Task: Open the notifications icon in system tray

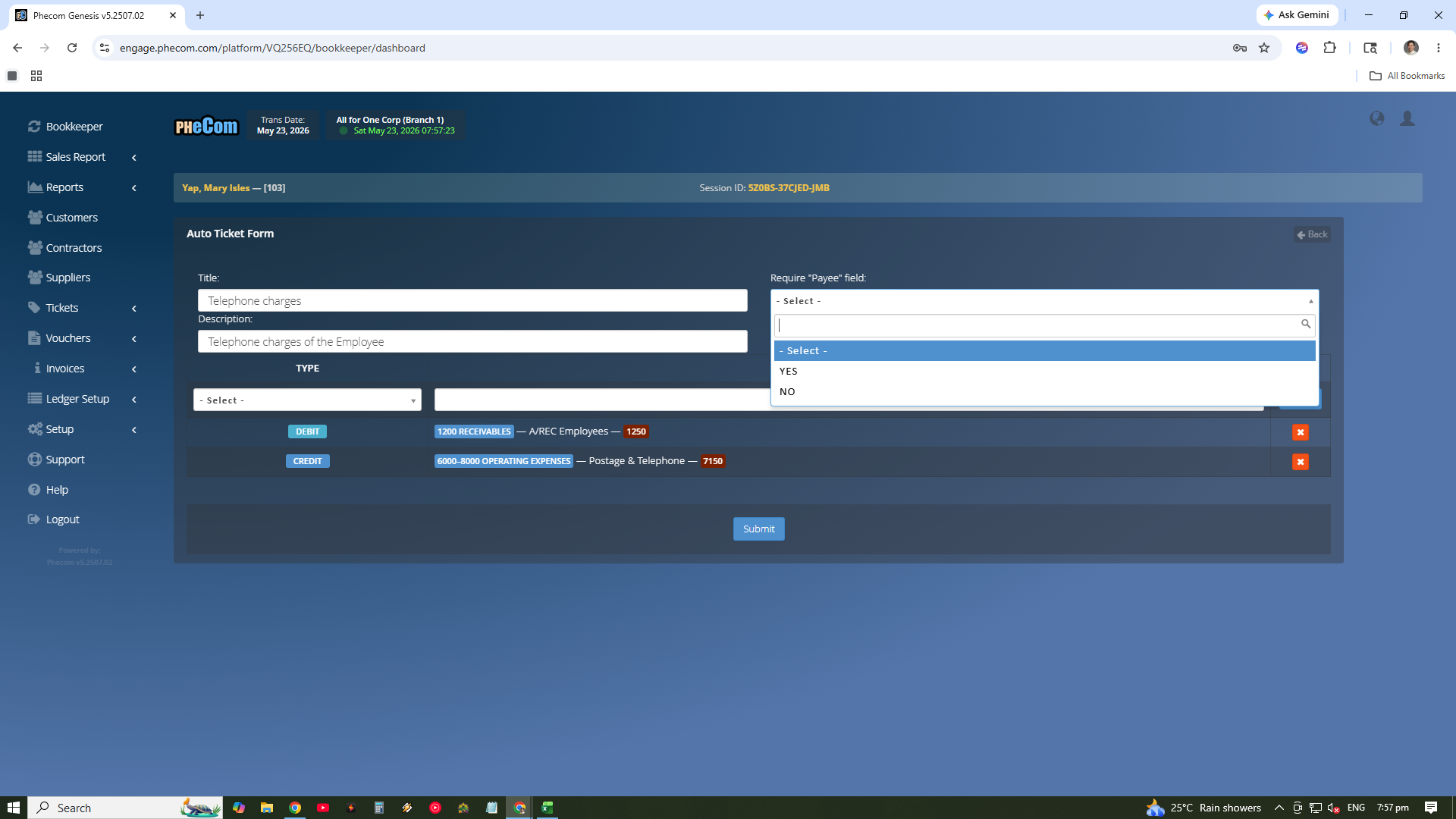Action: click(1430, 808)
